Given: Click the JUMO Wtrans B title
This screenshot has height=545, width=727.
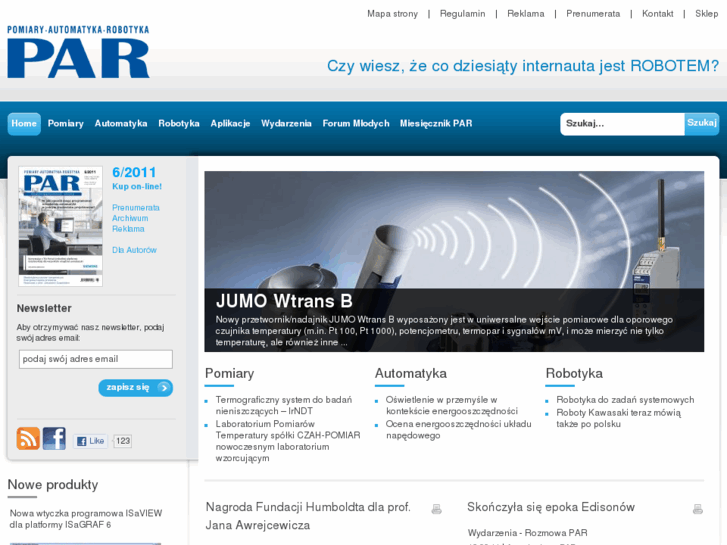Looking at the screenshot, I should tap(284, 301).
